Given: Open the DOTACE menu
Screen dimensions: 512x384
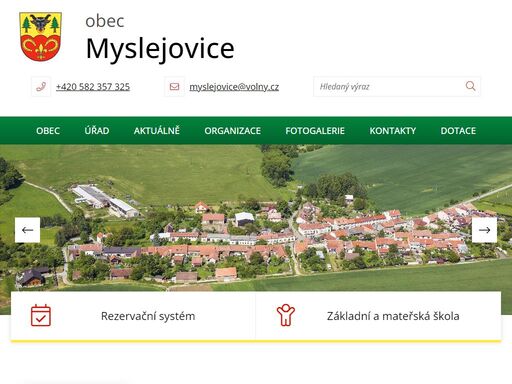Looking at the screenshot, I should coord(458,131).
